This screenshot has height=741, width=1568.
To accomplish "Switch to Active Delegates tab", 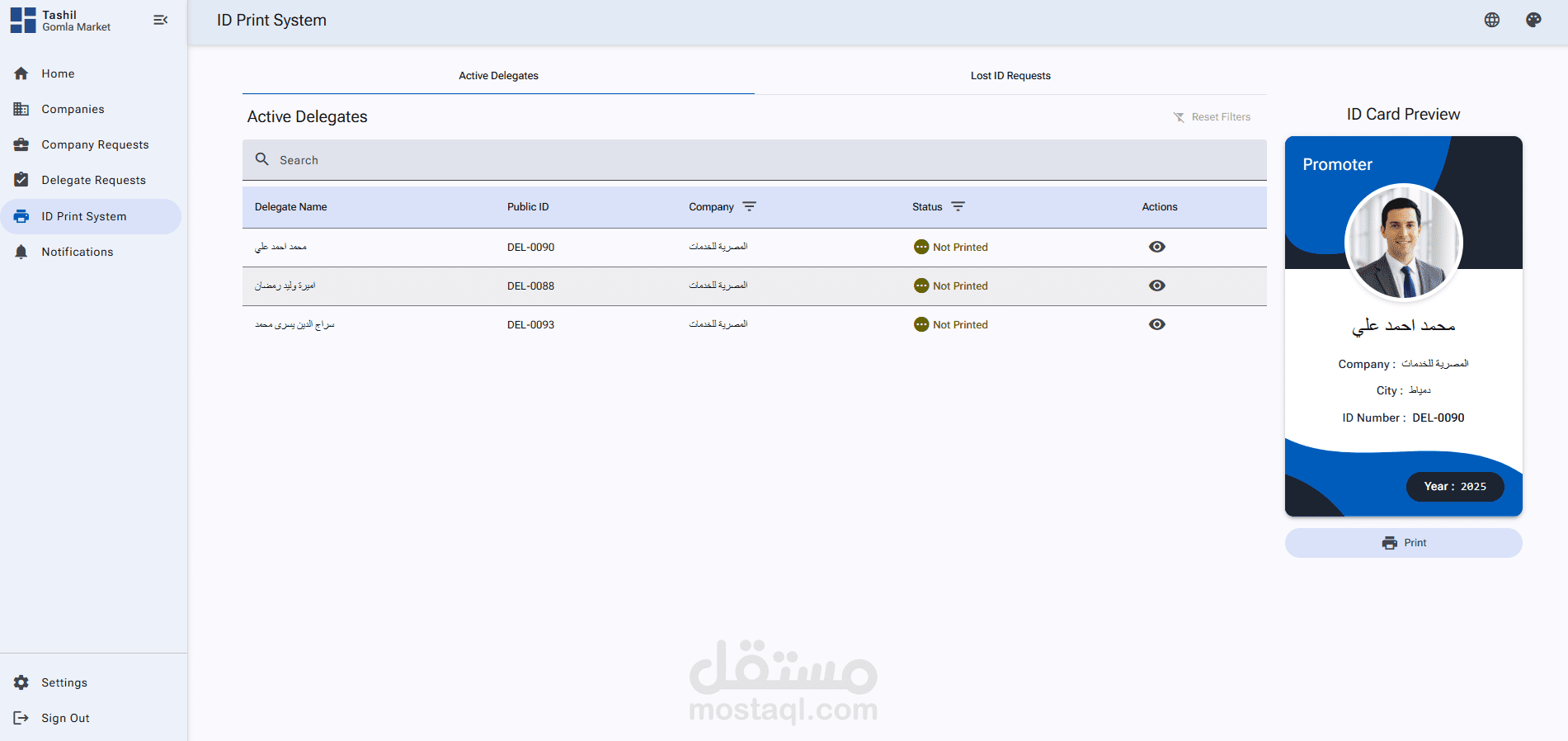I will (498, 76).
